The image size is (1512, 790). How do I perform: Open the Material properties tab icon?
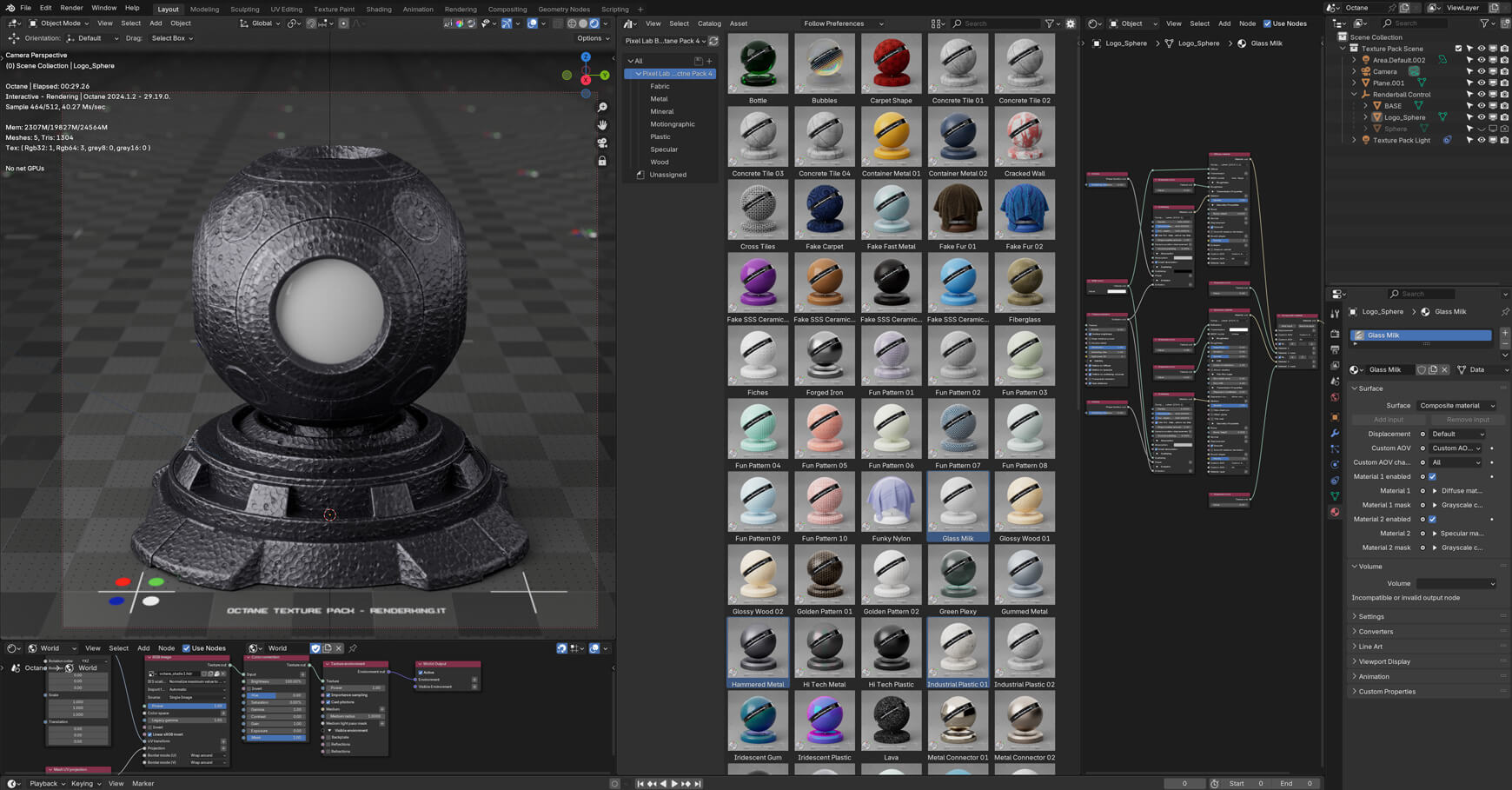pyautogui.click(x=1335, y=512)
